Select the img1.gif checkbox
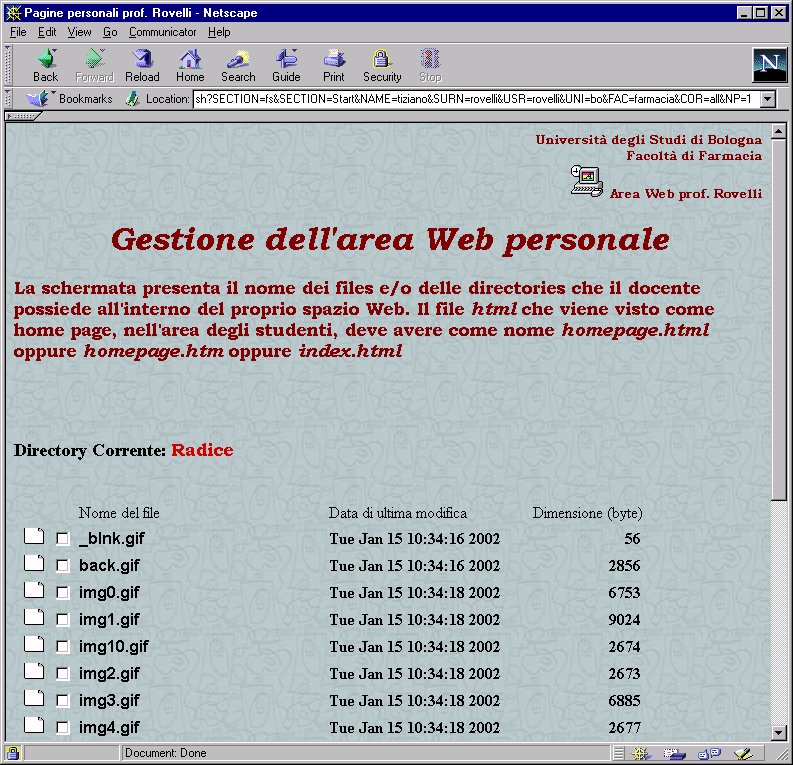This screenshot has width=793, height=765. [62, 620]
